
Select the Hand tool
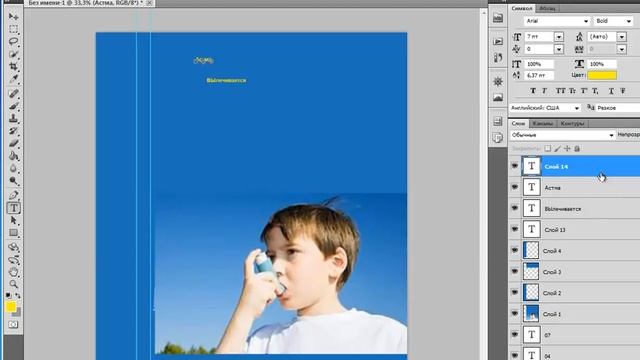[x=13, y=272]
